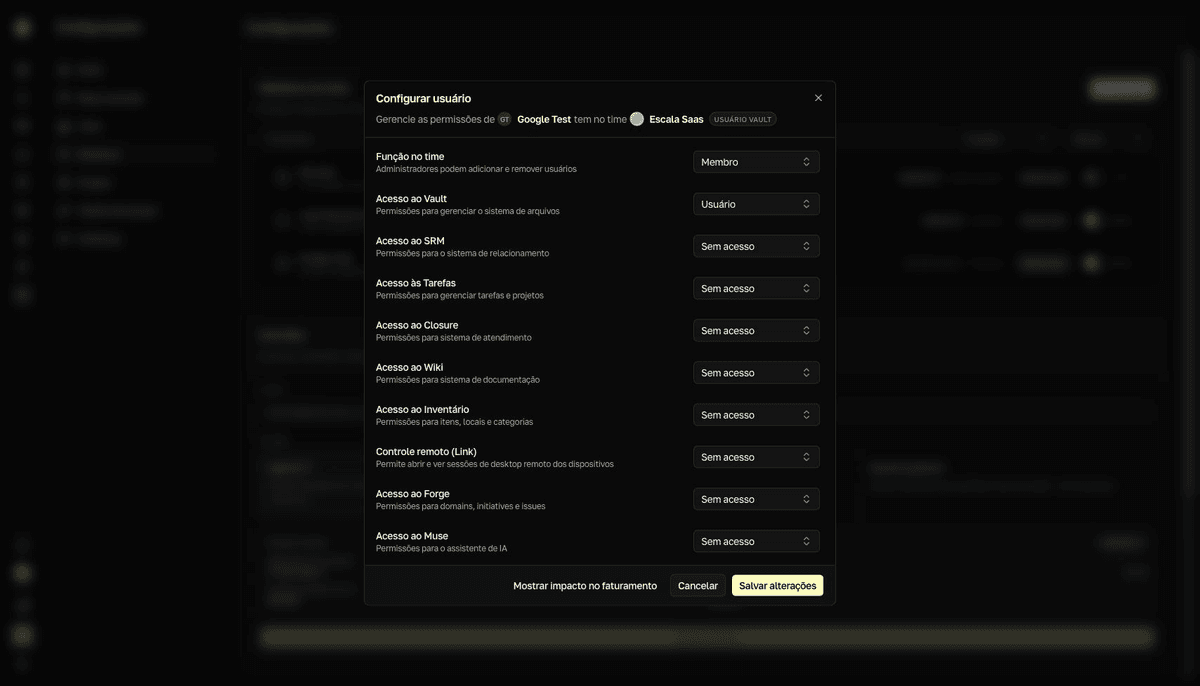Click 'Permissões para sistema de documentação' text
Image resolution: width=1200 pixels, height=686 pixels.
(458, 379)
